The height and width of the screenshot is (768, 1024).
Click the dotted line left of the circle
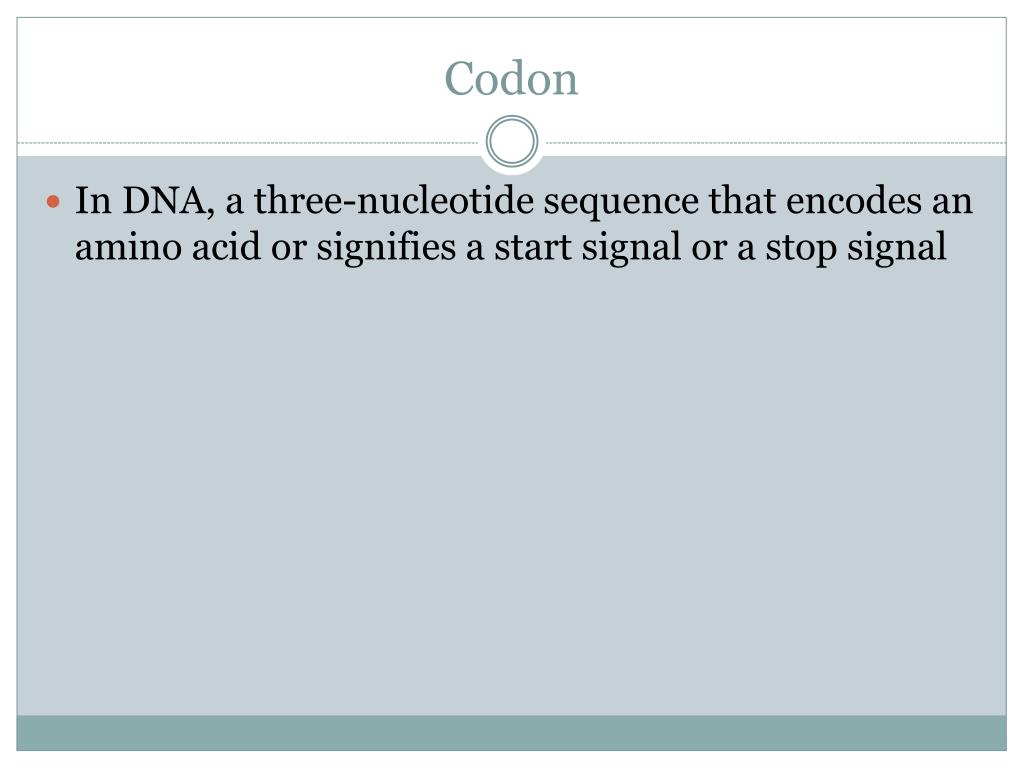point(250,143)
